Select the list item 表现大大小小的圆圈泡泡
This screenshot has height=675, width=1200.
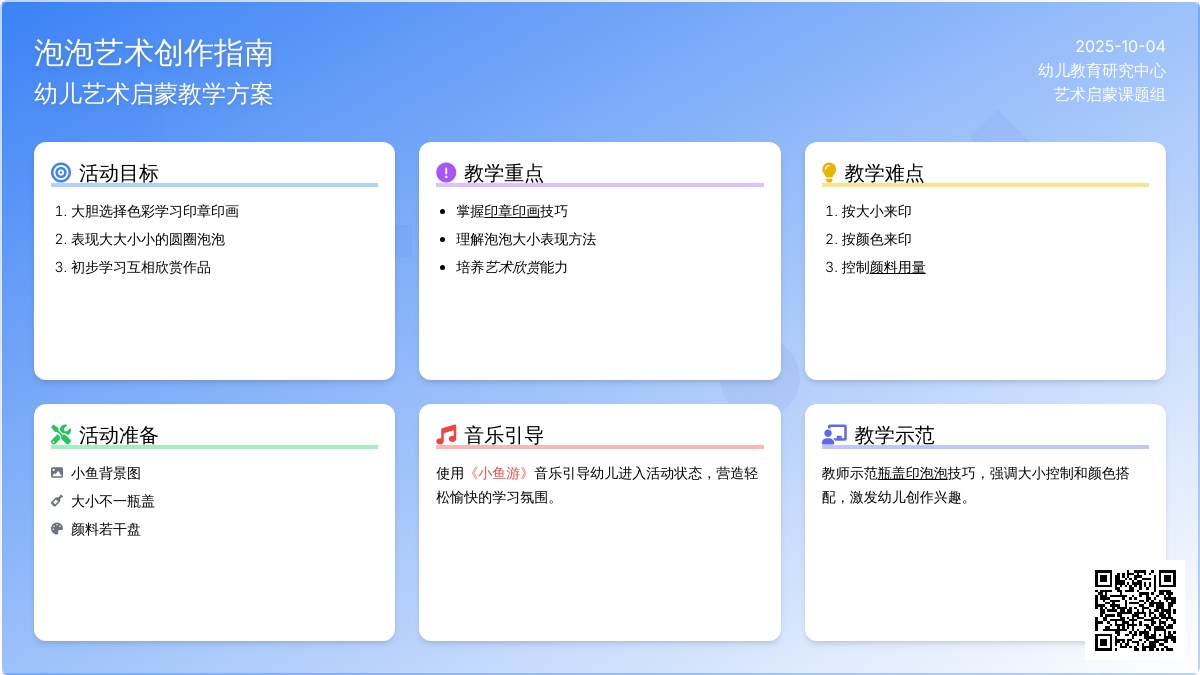(x=147, y=239)
